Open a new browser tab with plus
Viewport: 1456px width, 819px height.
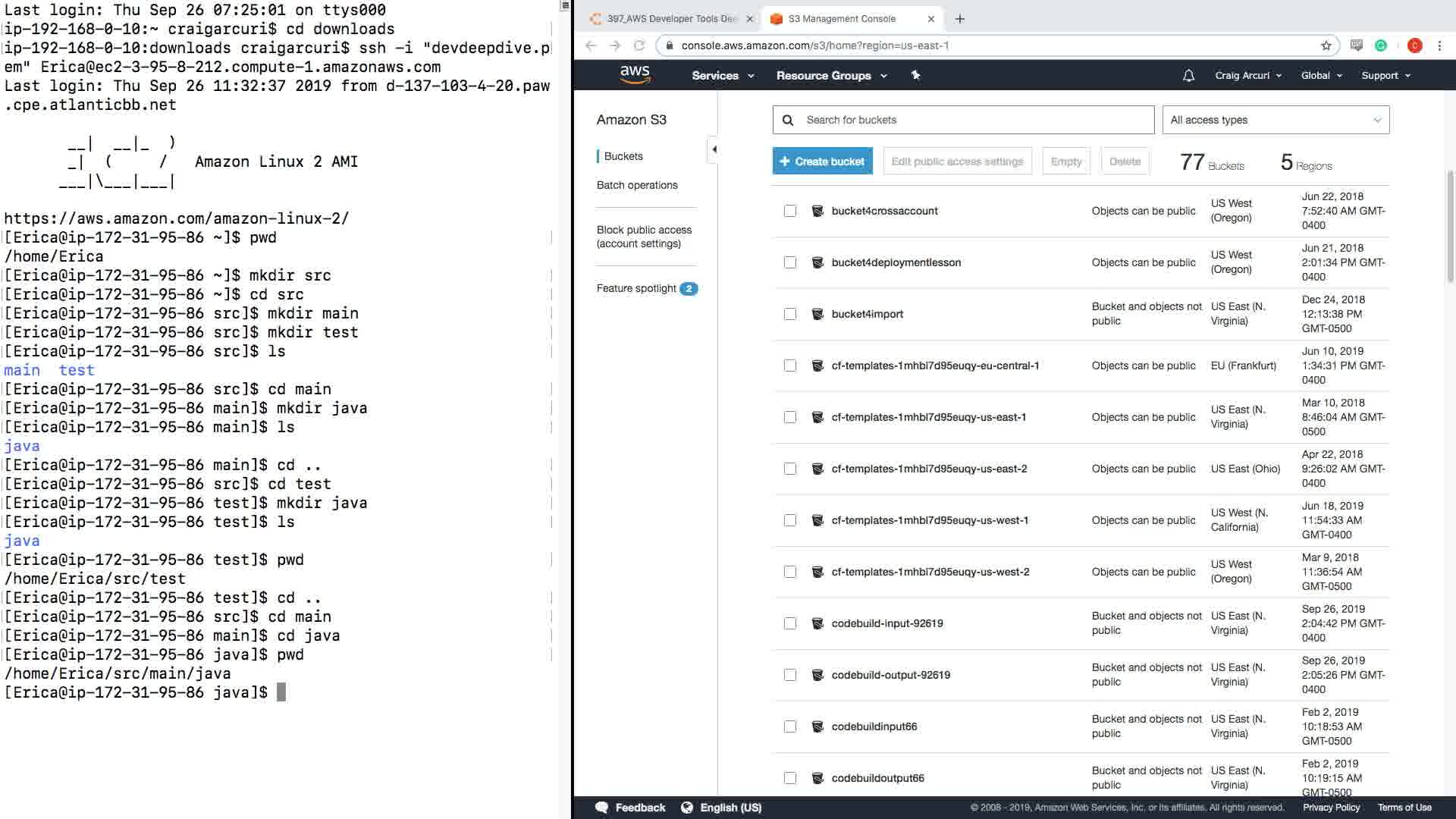coord(960,19)
